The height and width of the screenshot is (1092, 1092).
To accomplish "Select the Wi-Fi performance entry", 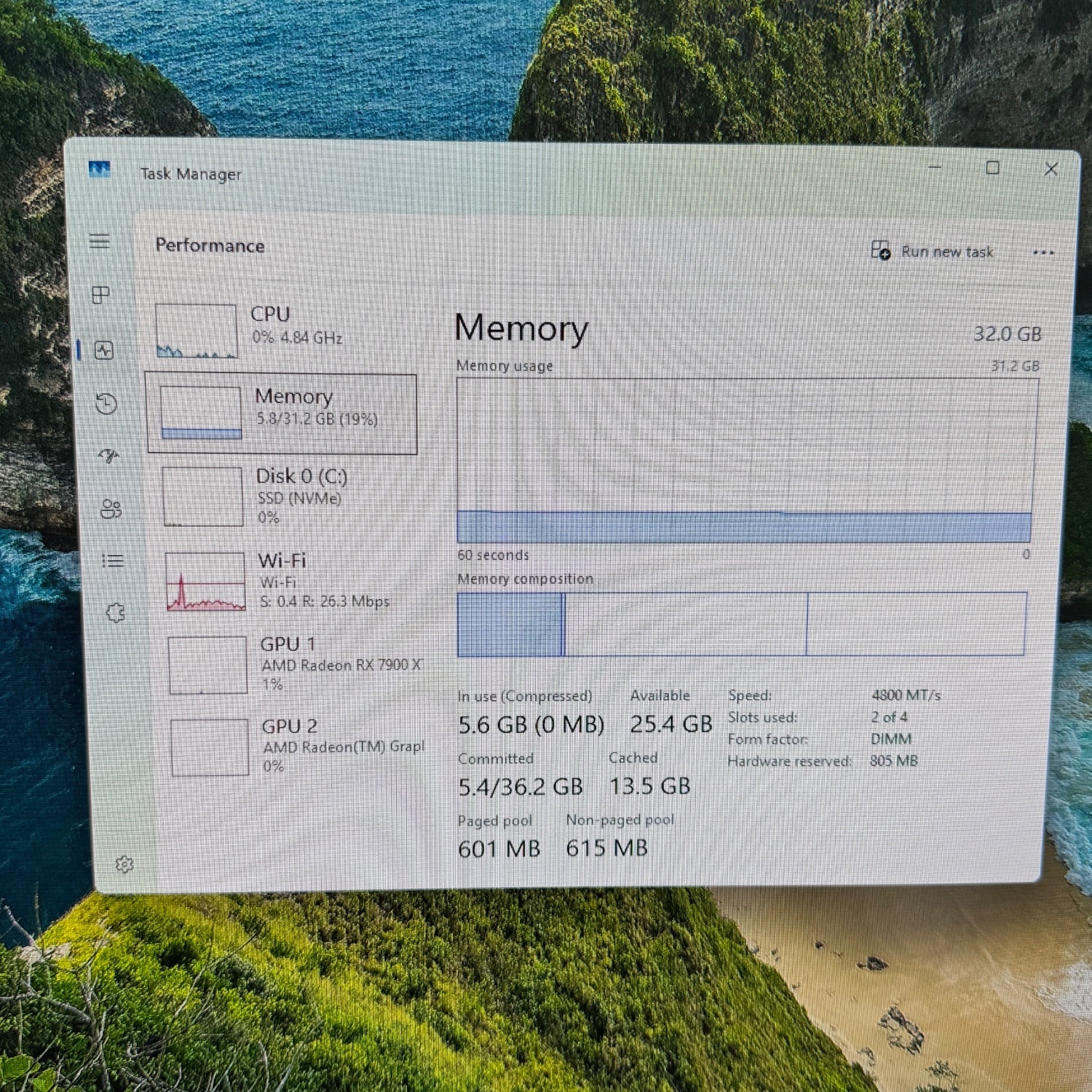I will (x=288, y=581).
